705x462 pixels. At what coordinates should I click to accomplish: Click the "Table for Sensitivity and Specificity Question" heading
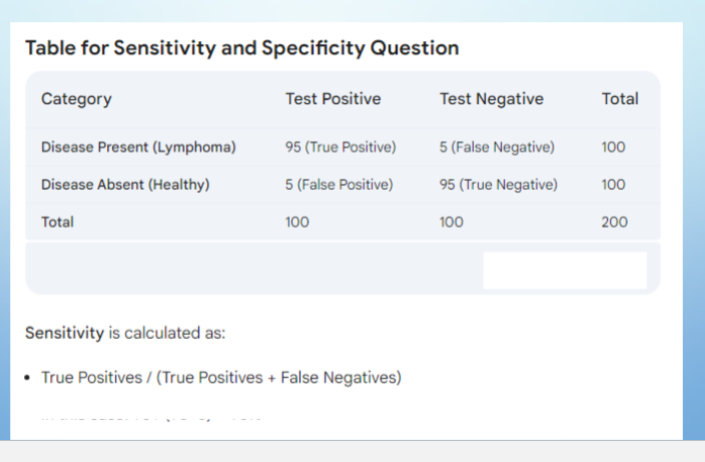242,48
